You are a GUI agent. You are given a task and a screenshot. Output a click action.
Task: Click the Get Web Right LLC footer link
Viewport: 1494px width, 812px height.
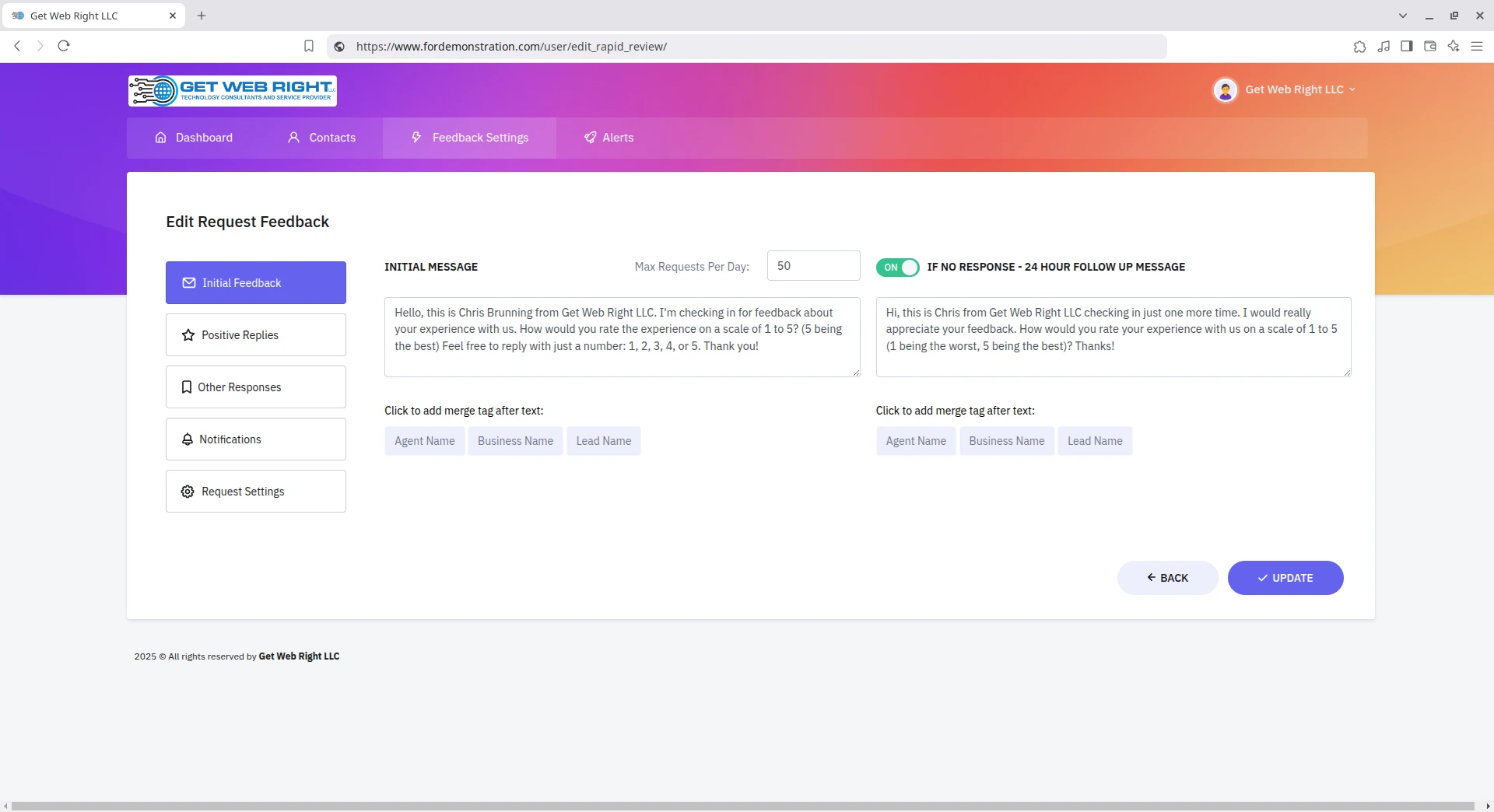pos(299,656)
